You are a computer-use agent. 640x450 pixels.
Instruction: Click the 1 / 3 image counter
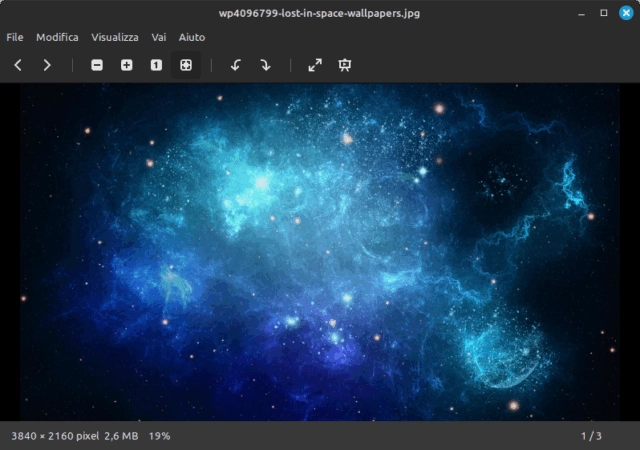click(x=591, y=436)
